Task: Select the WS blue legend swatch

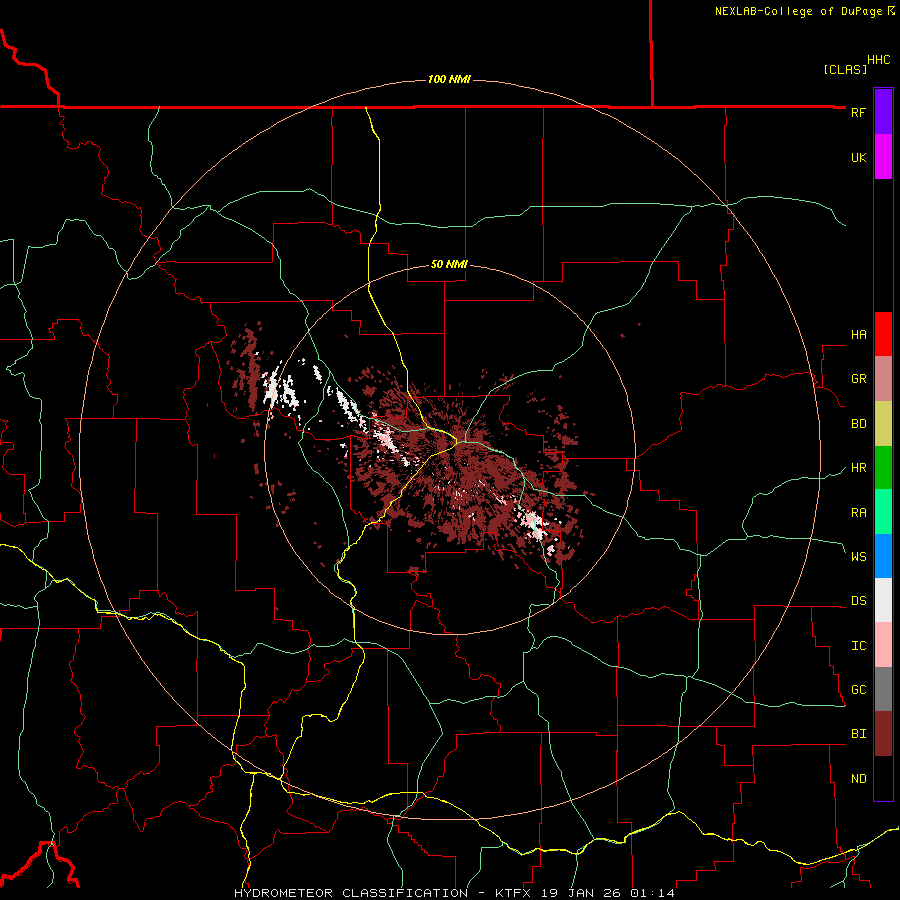Action: pos(883,556)
